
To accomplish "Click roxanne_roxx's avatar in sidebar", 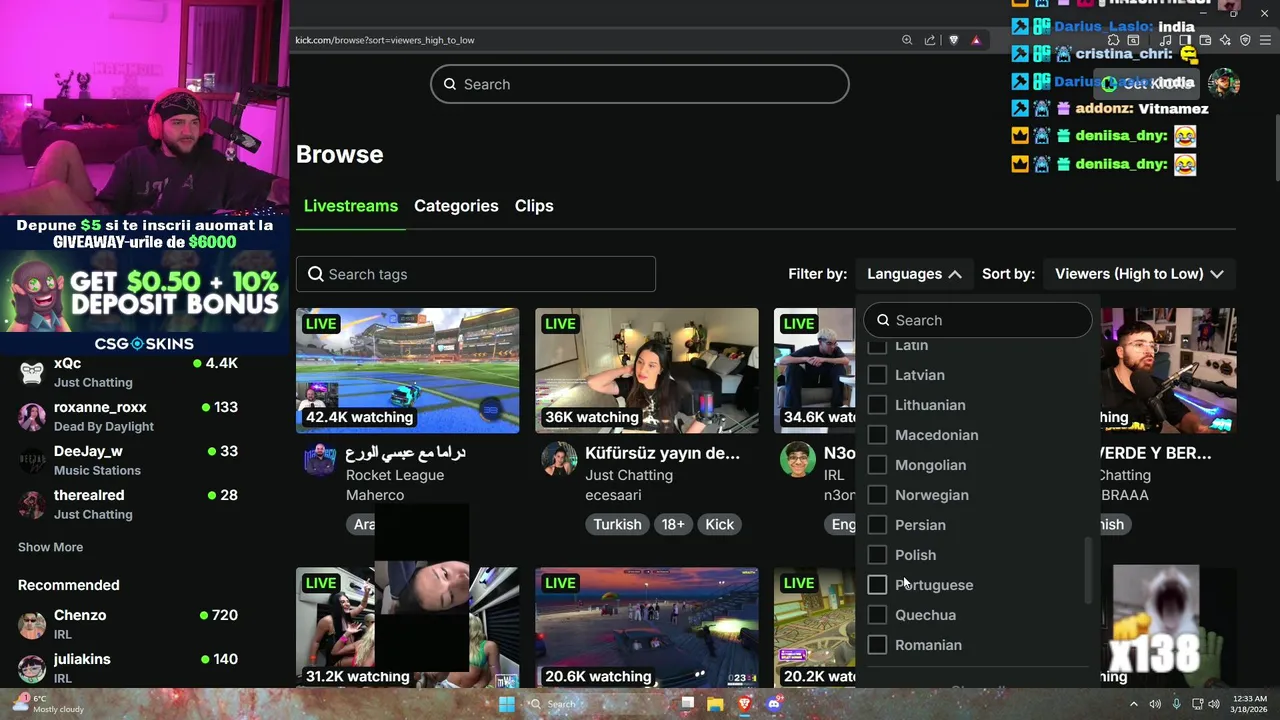I will 32,417.
